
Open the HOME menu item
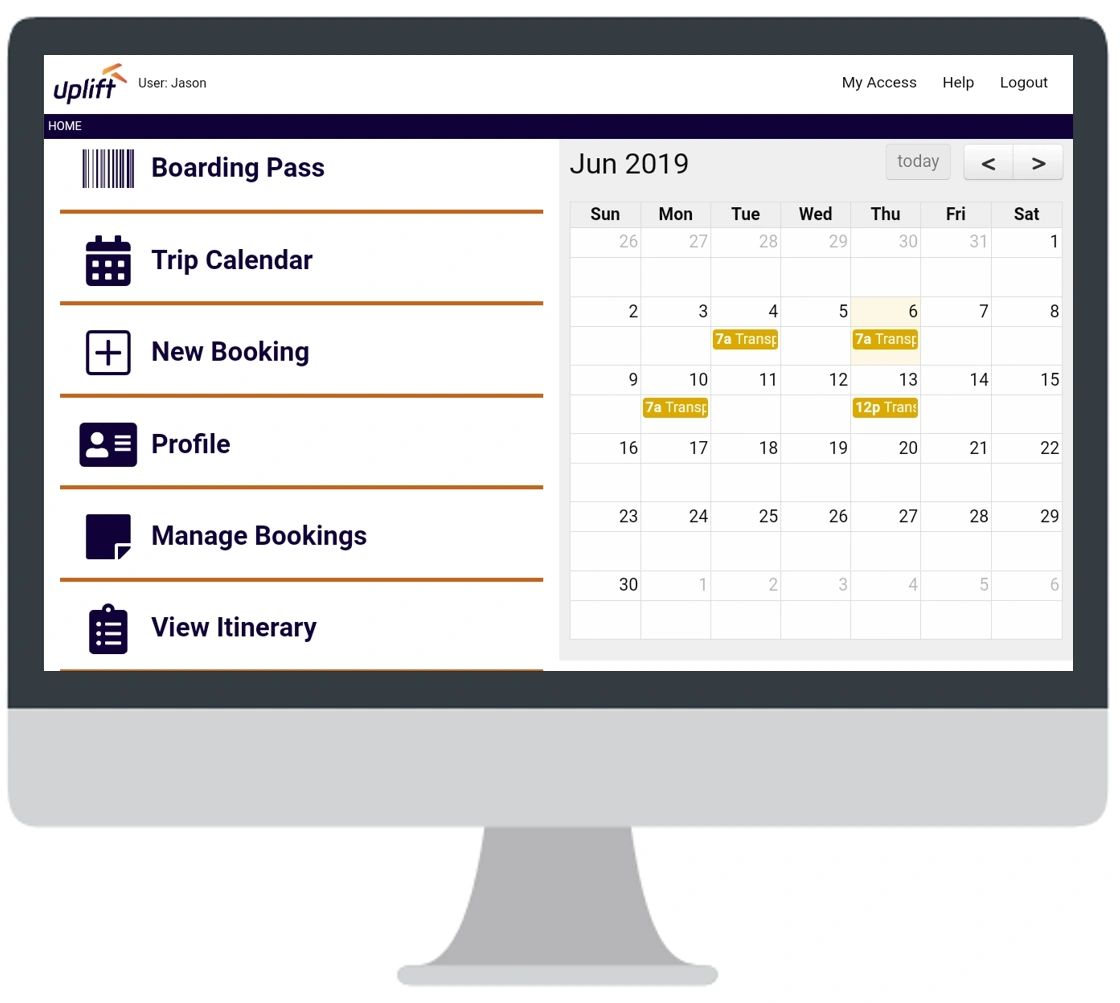click(65, 126)
